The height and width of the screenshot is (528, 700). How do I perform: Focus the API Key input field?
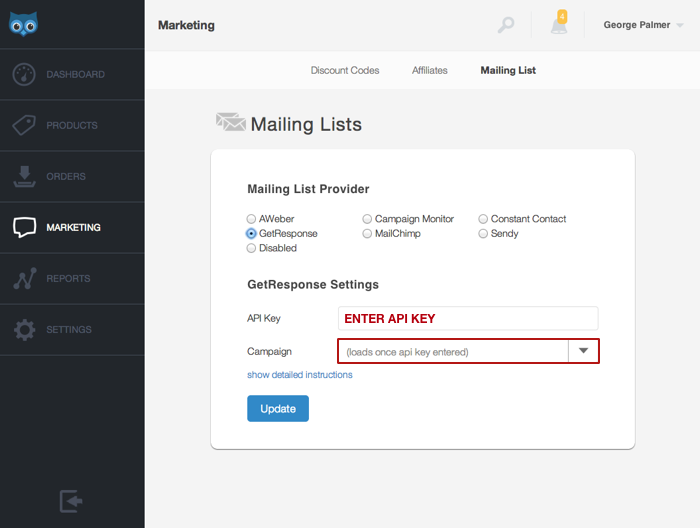pos(468,318)
